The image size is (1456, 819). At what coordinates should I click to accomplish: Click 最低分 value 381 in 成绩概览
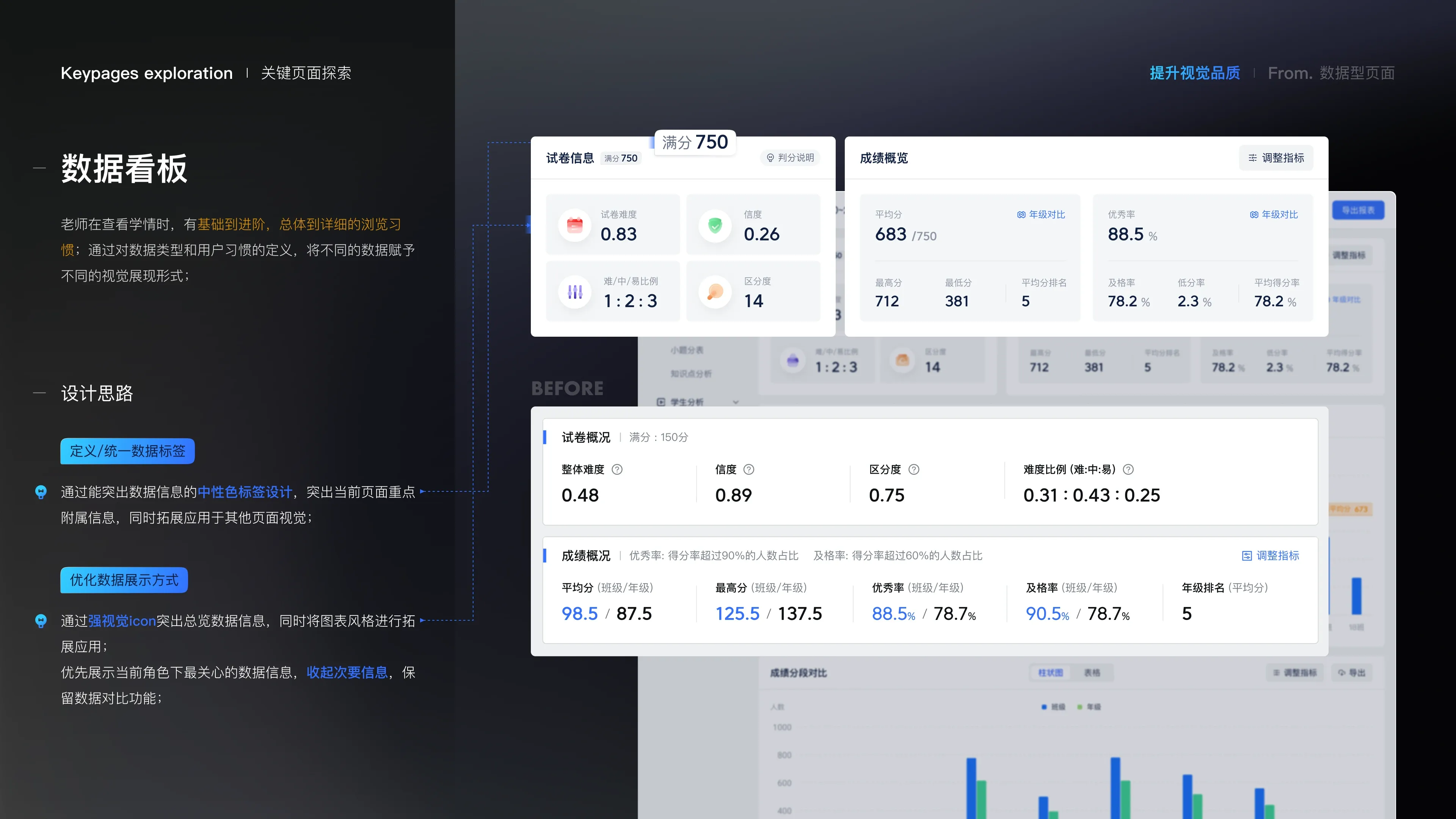(957, 301)
